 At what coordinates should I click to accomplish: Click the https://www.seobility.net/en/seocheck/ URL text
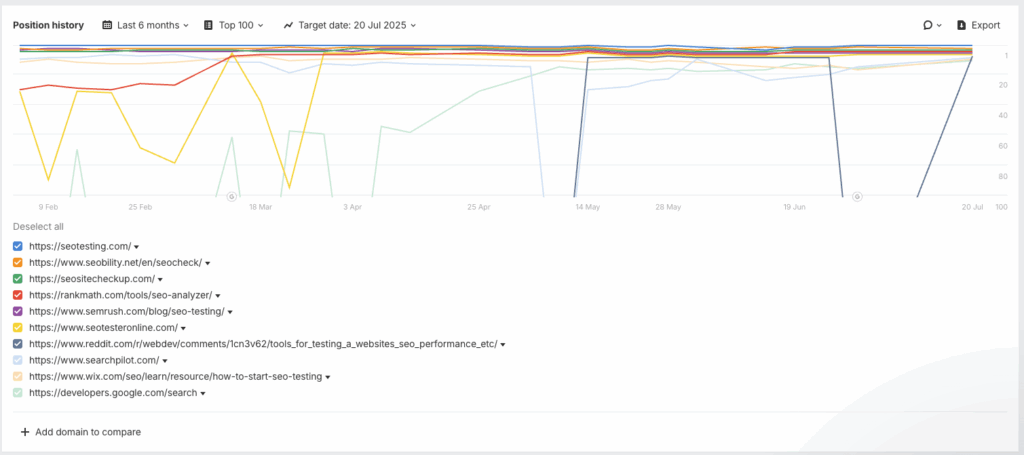coord(116,262)
